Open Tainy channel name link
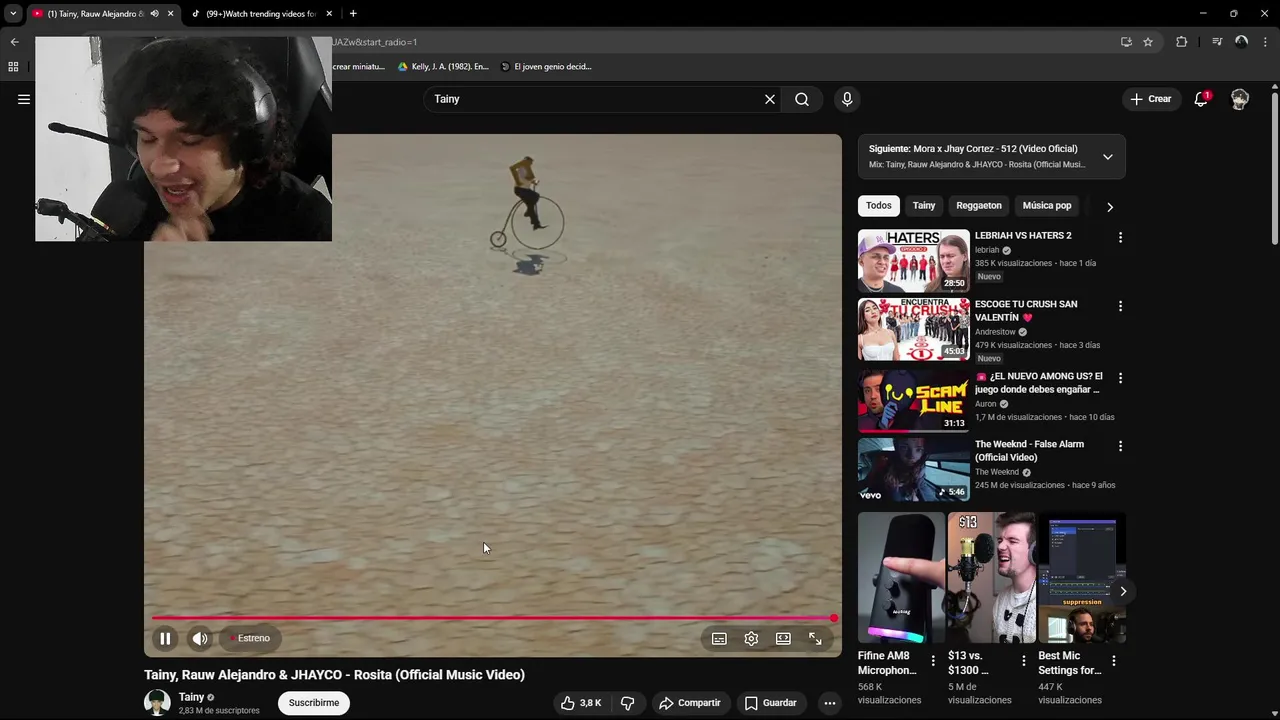1280x720 pixels. point(191,697)
